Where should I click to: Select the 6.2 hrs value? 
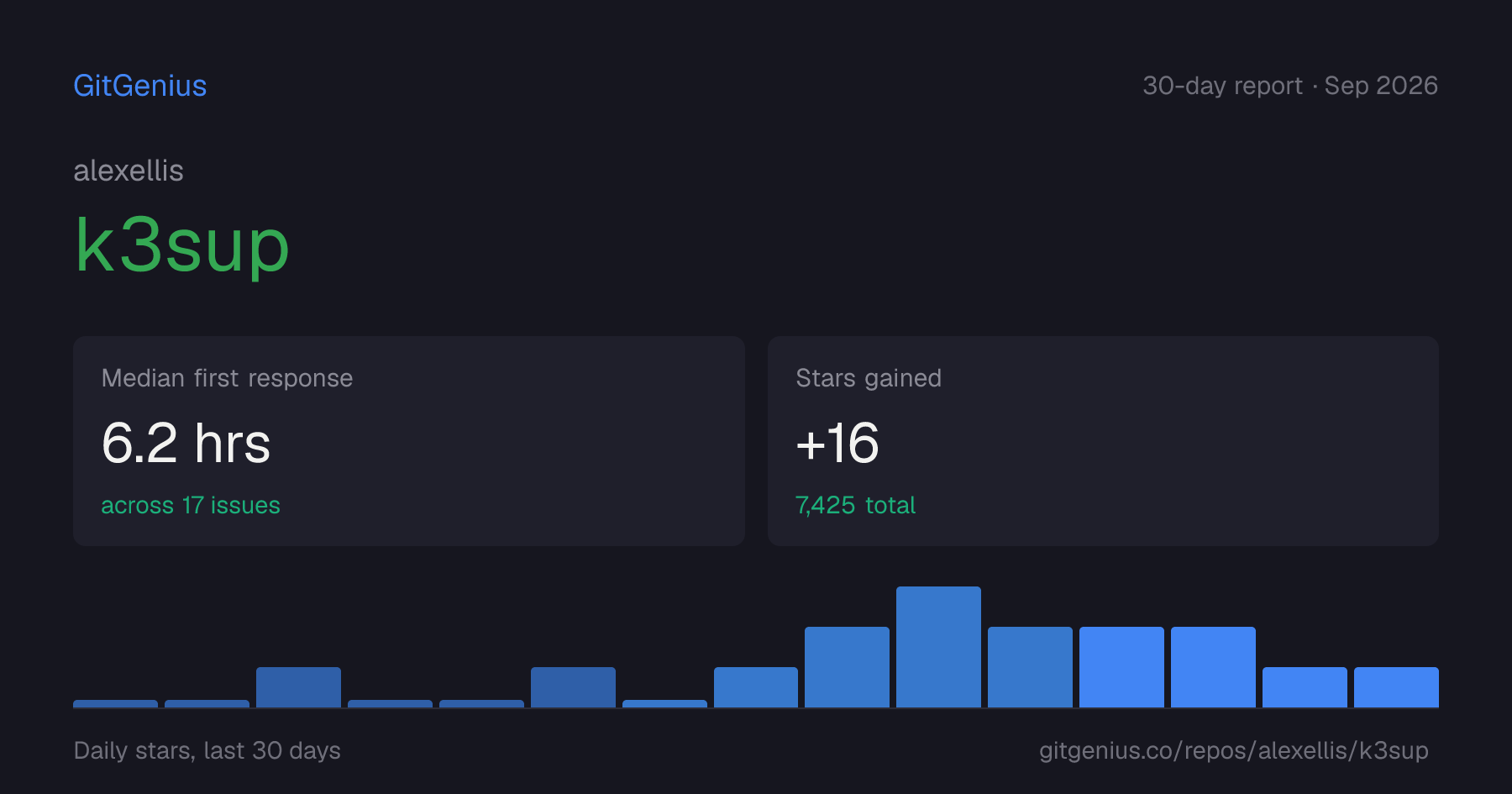(x=186, y=443)
